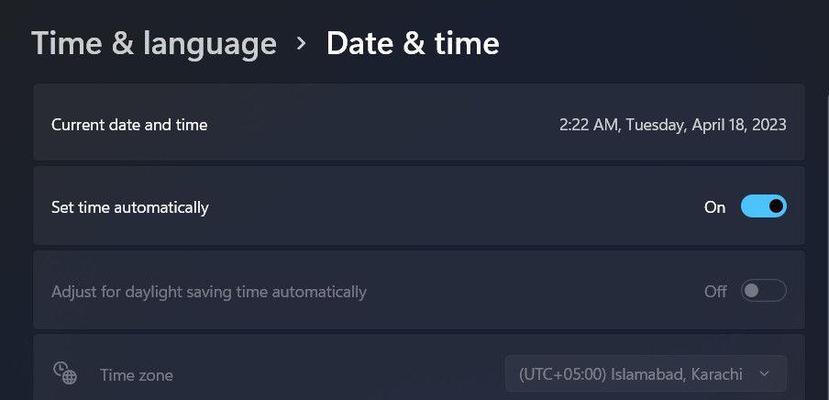Click the Time zone label text

pyautogui.click(x=136, y=375)
